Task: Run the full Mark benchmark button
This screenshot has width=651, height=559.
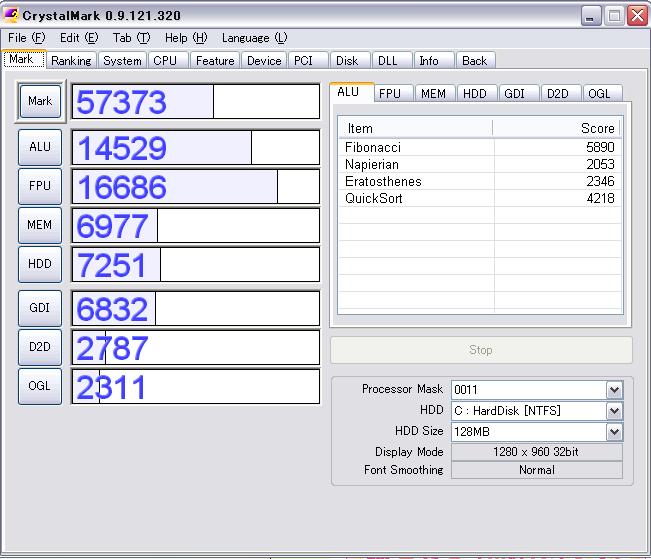Action: pos(40,101)
